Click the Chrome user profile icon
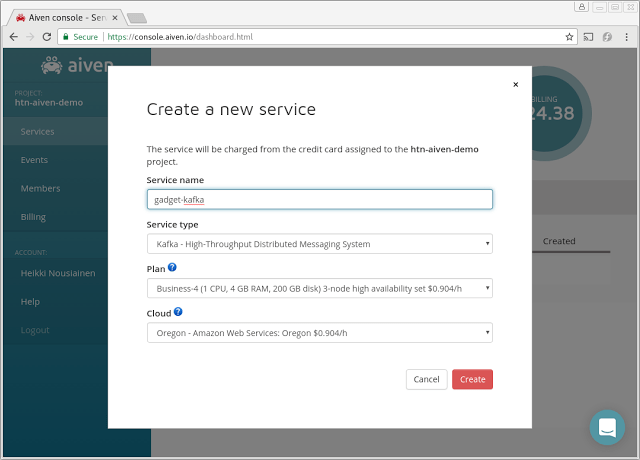Viewport: 640px width, 460px height. (x=581, y=7)
